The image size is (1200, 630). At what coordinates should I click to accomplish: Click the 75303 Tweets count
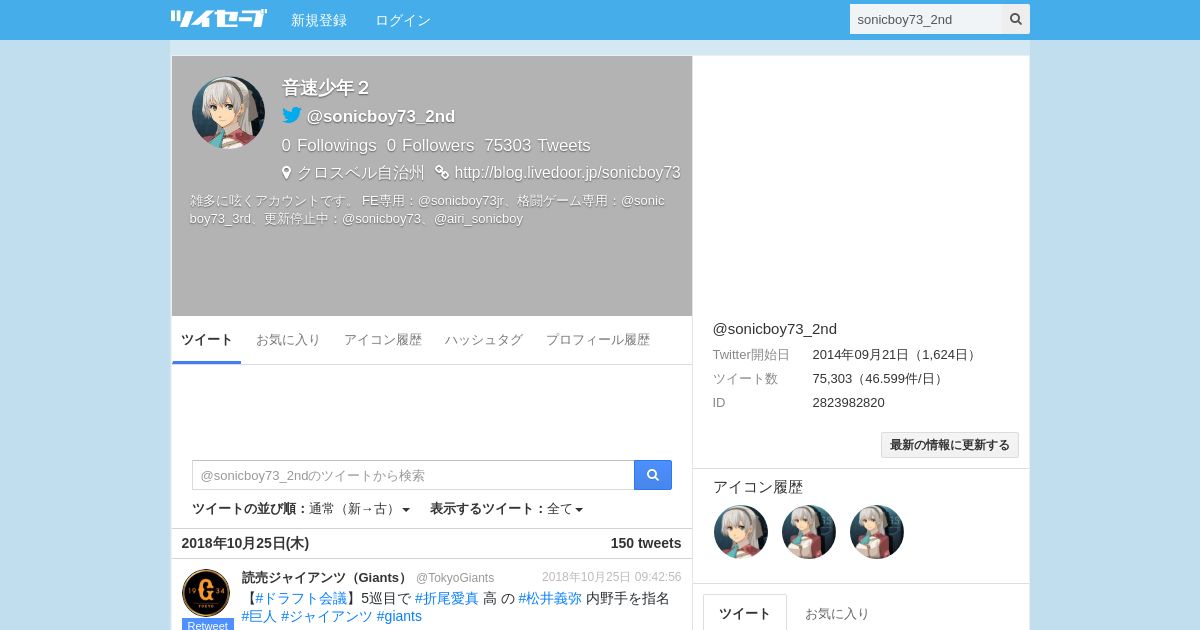pyautogui.click(x=537, y=145)
